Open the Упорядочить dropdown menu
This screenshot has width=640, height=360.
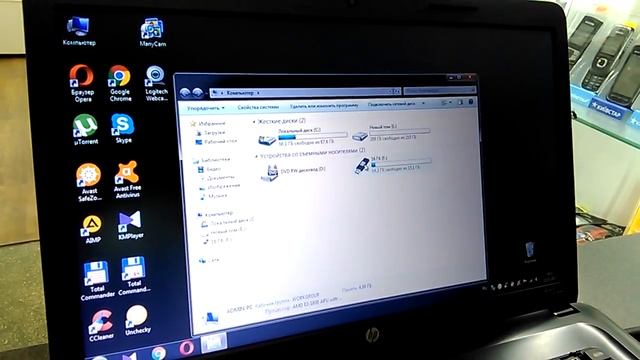[206, 108]
